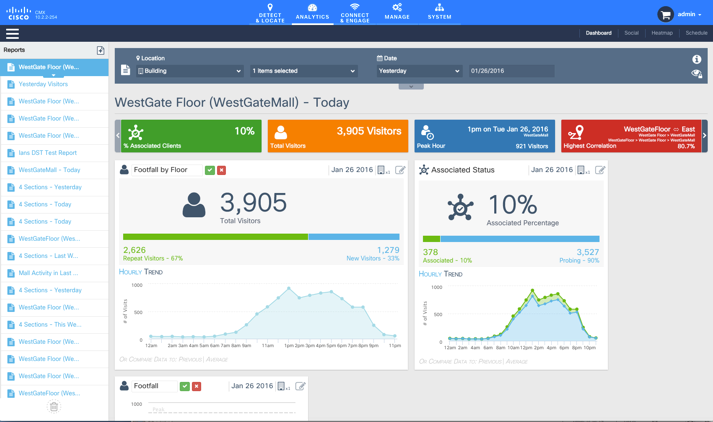Click the blue Peak Hour tile
713x422 pixels.
pyautogui.click(x=484, y=136)
